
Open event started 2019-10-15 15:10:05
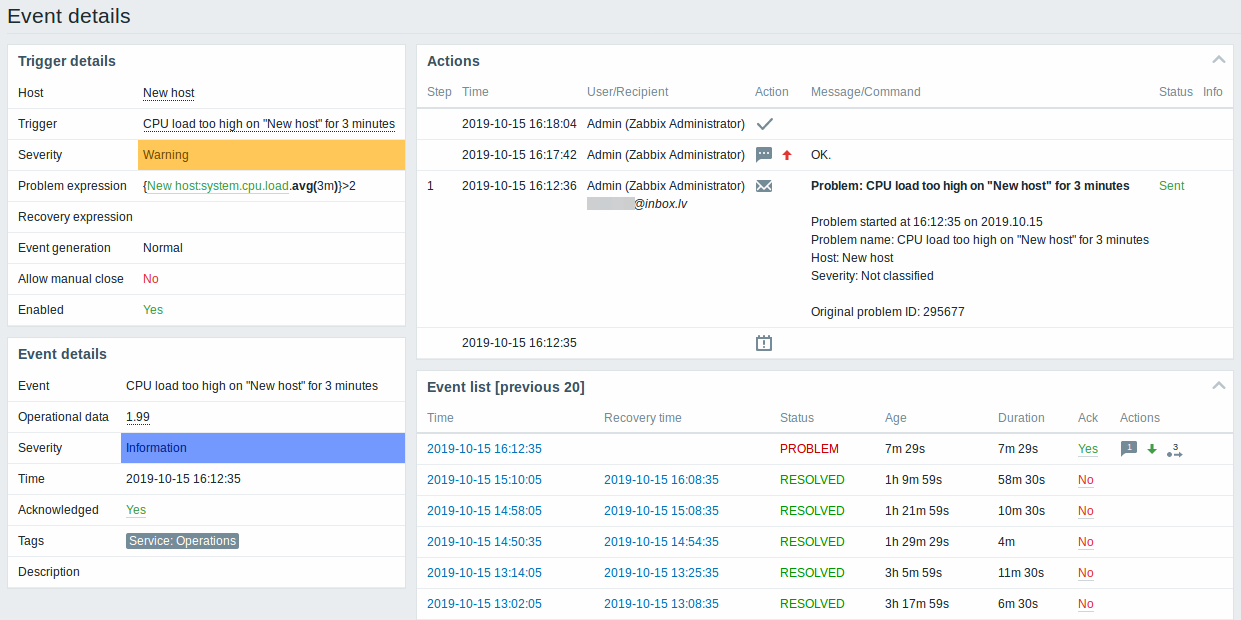[x=484, y=480]
